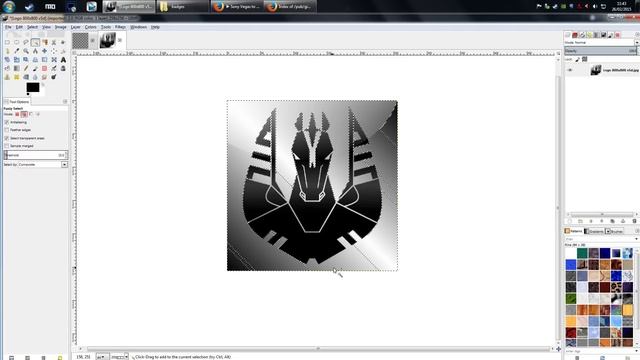Open the canvas navigation preview icon
The width and height of the screenshot is (640, 360).
coord(558,349)
